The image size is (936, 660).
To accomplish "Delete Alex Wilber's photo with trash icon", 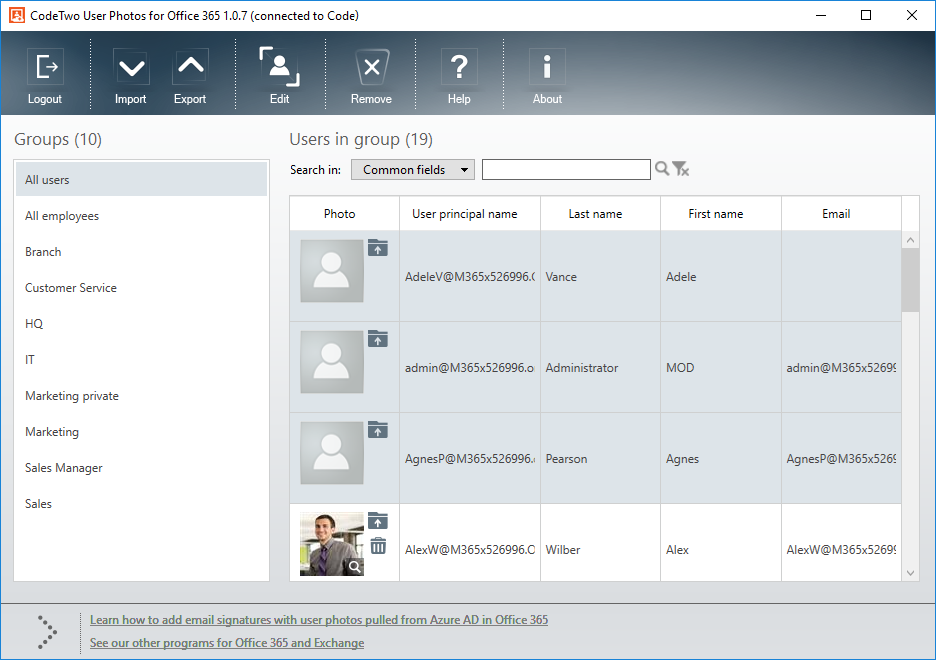I will point(378,545).
